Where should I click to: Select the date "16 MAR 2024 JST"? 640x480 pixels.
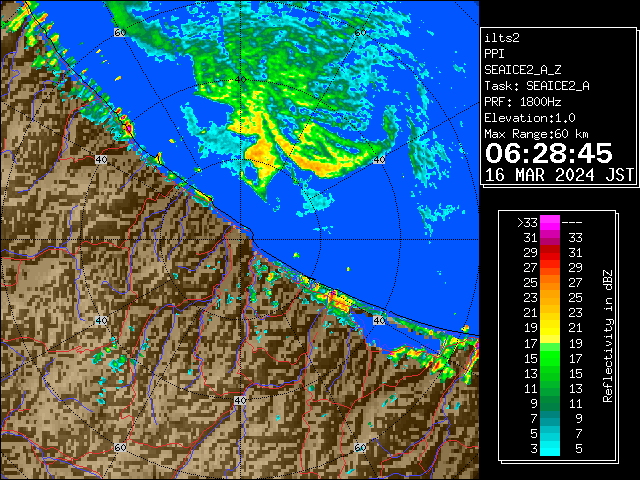point(559,175)
